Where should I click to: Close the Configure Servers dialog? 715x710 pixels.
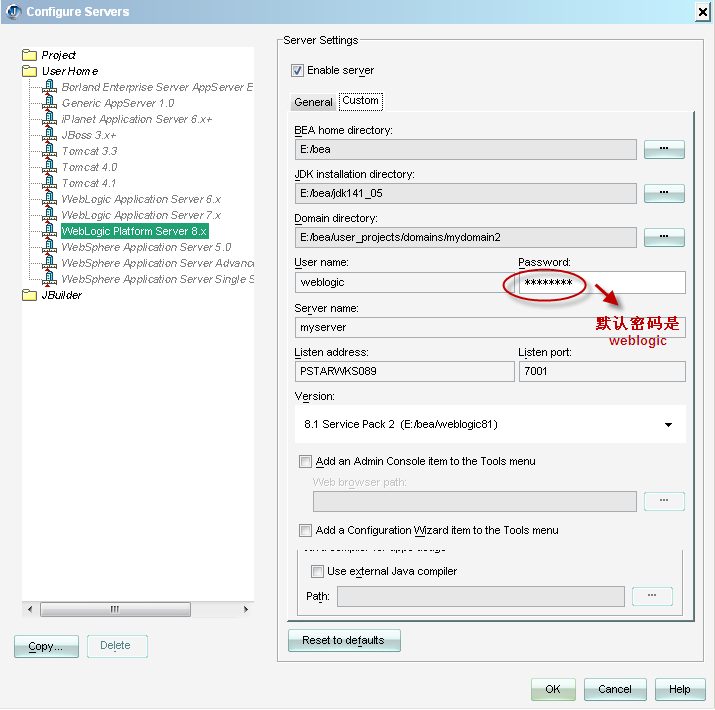pos(703,12)
